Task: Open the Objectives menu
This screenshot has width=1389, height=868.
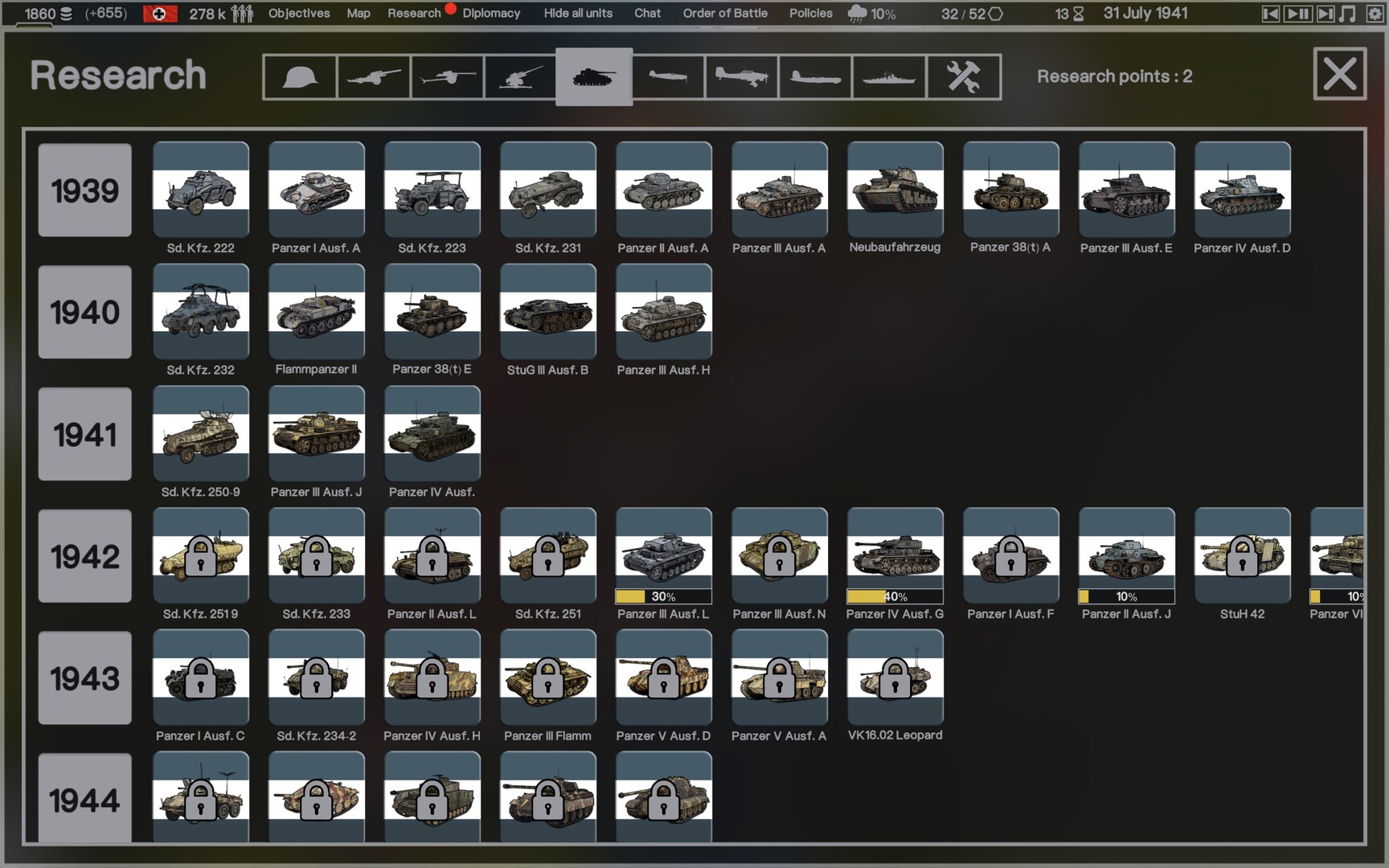Action: (x=299, y=13)
